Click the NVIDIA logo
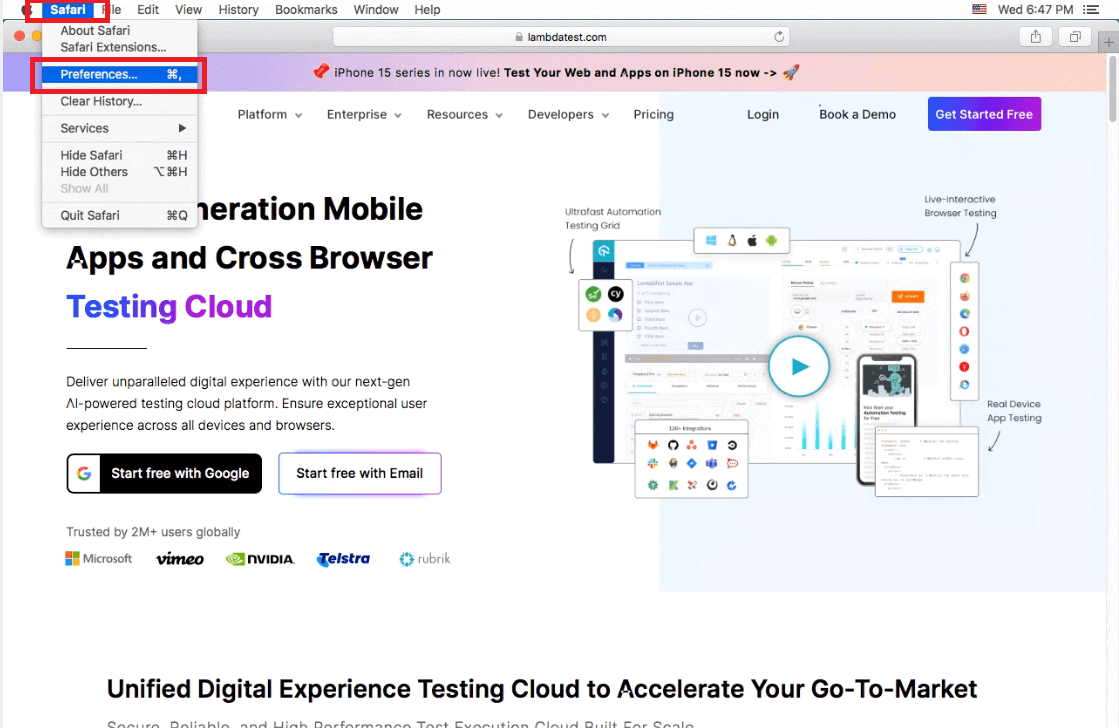Image resolution: width=1119 pixels, height=728 pixels. [260, 559]
